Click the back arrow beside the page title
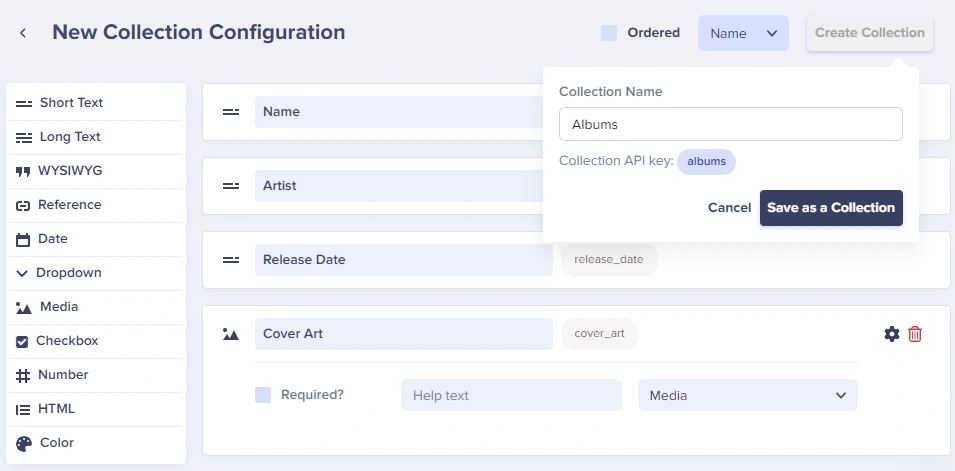955x471 pixels. click(x=23, y=33)
